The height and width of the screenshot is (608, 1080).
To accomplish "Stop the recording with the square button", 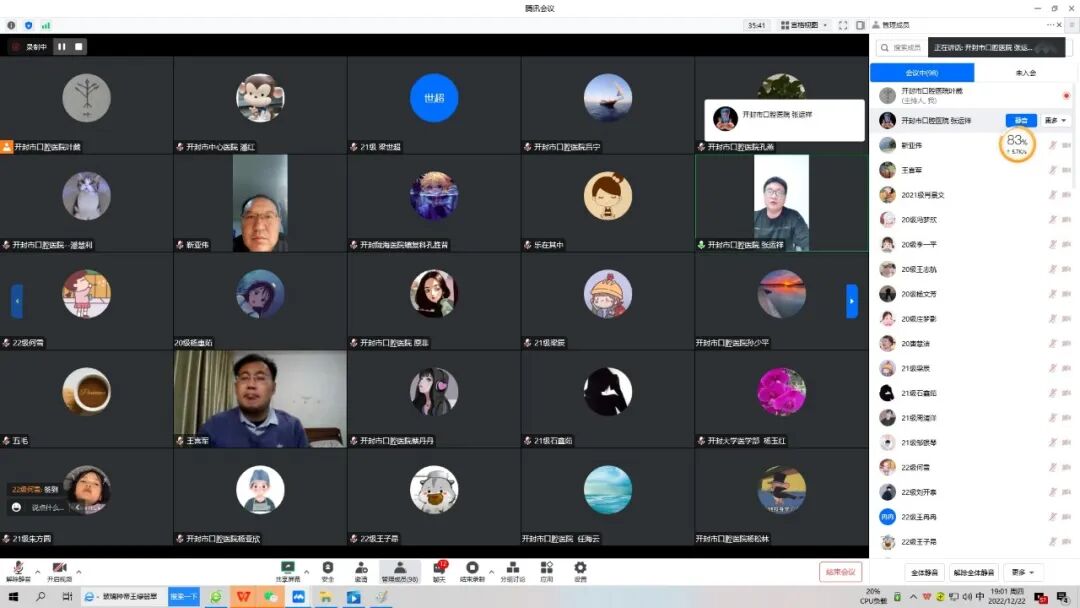I will pos(79,47).
